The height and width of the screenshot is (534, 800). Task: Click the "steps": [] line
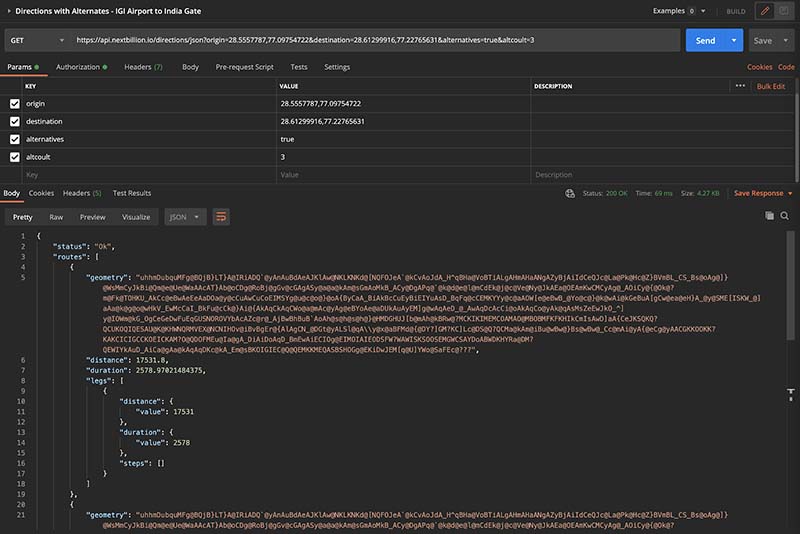coord(142,463)
